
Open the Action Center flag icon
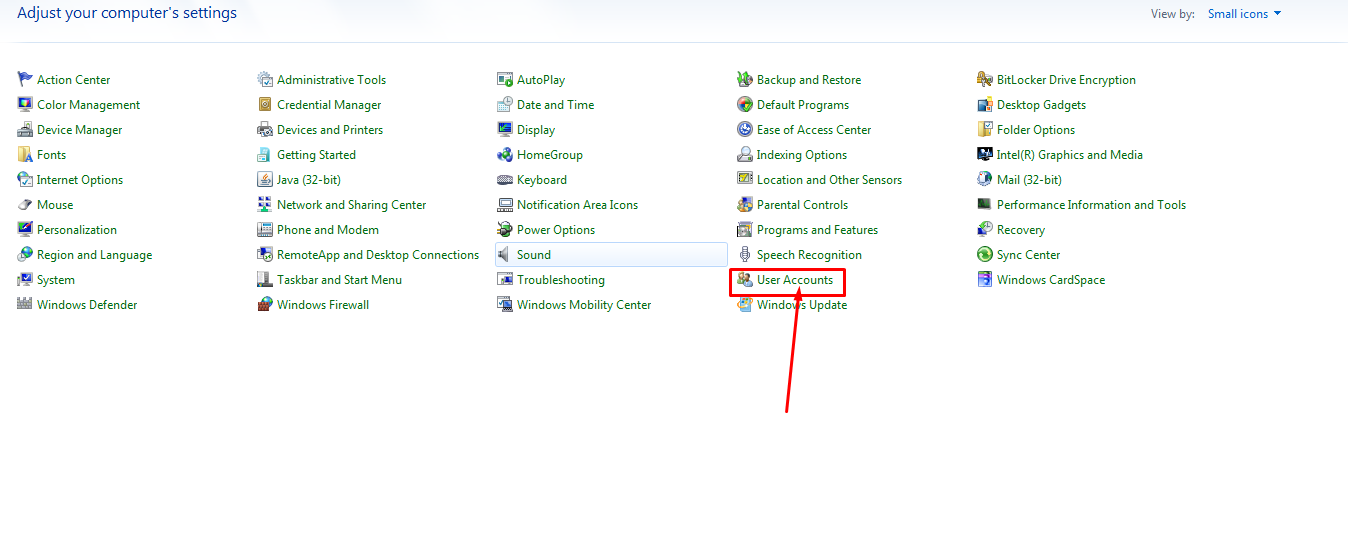25,80
